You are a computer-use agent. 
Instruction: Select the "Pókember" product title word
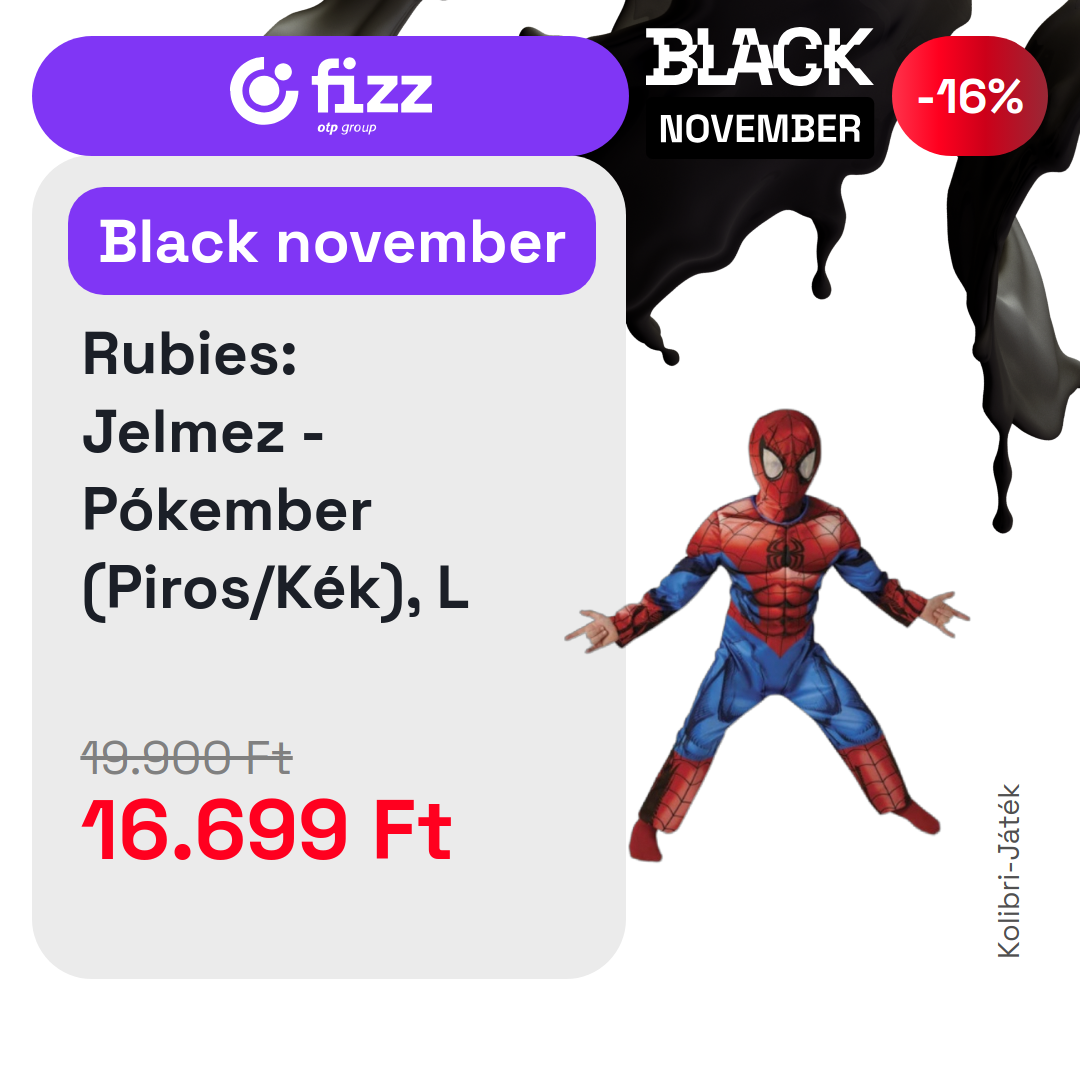(227, 510)
